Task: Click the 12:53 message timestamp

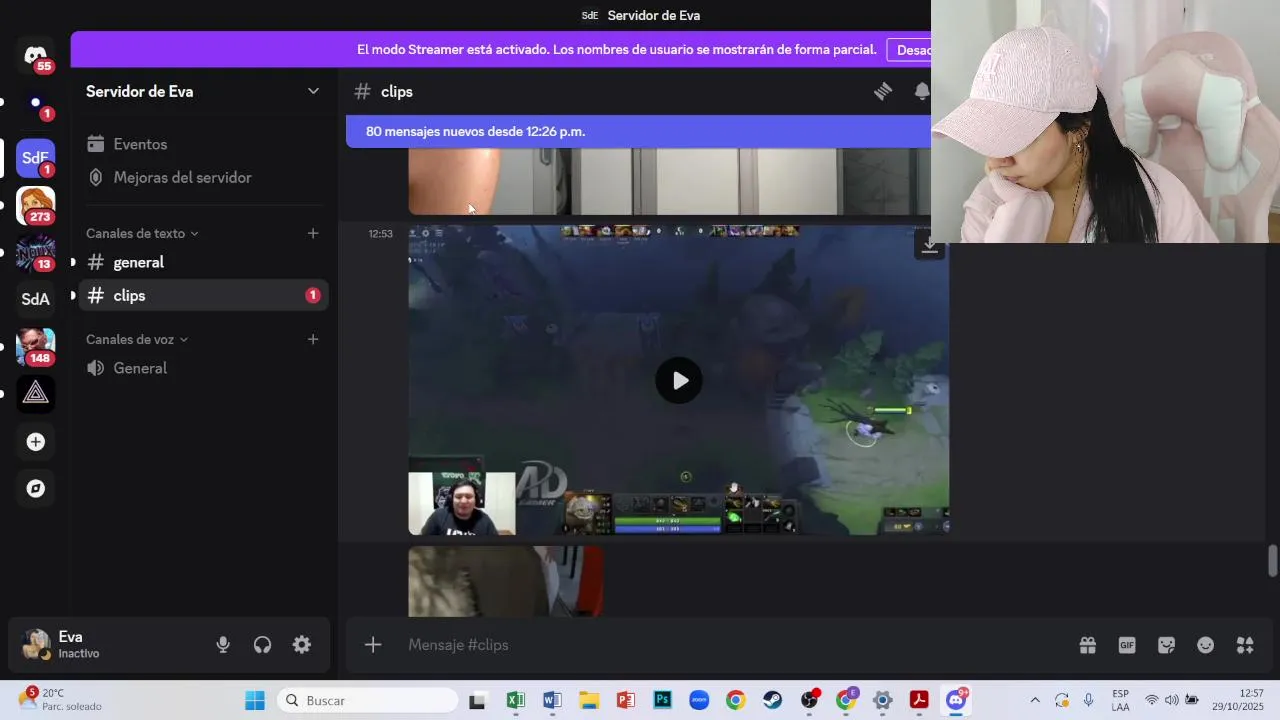Action: click(x=380, y=234)
